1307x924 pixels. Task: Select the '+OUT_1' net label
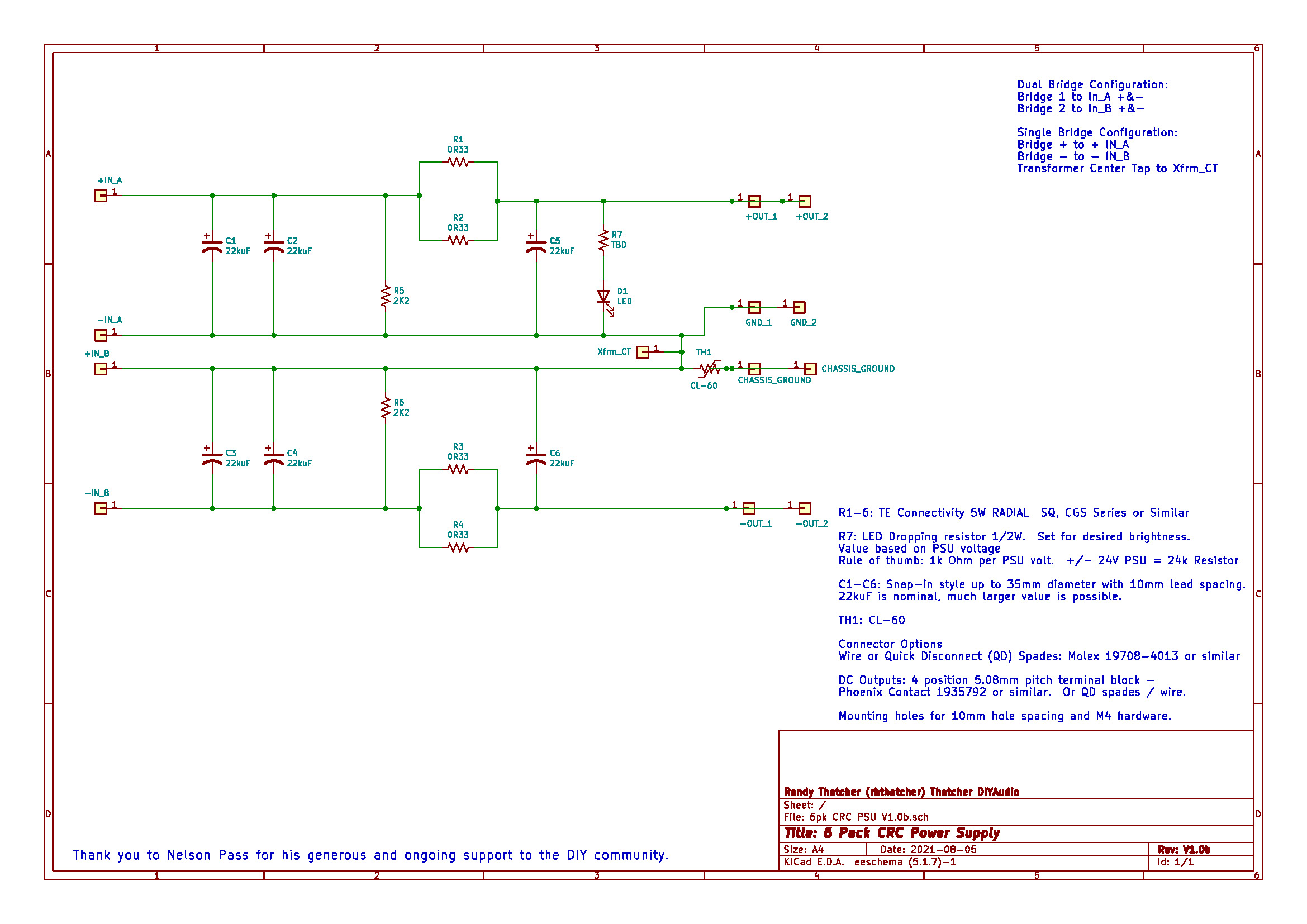point(761,217)
